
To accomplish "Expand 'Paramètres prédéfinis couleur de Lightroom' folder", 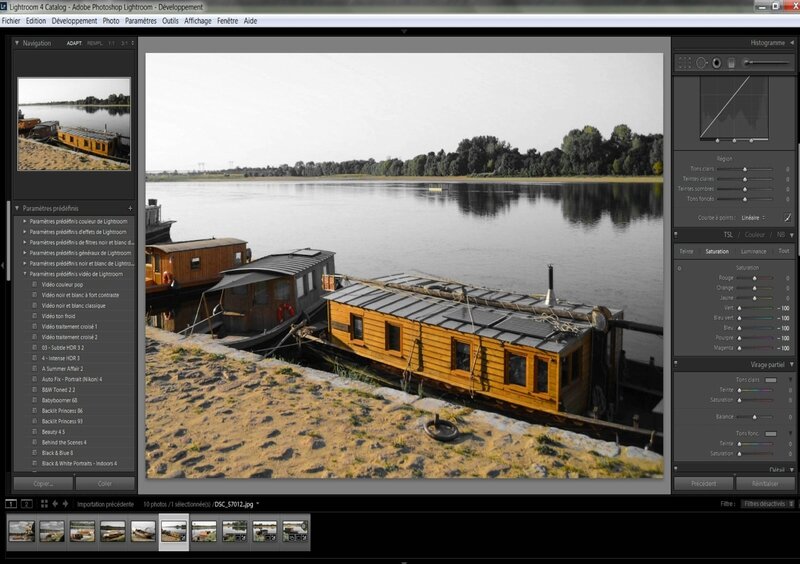I will point(24,222).
